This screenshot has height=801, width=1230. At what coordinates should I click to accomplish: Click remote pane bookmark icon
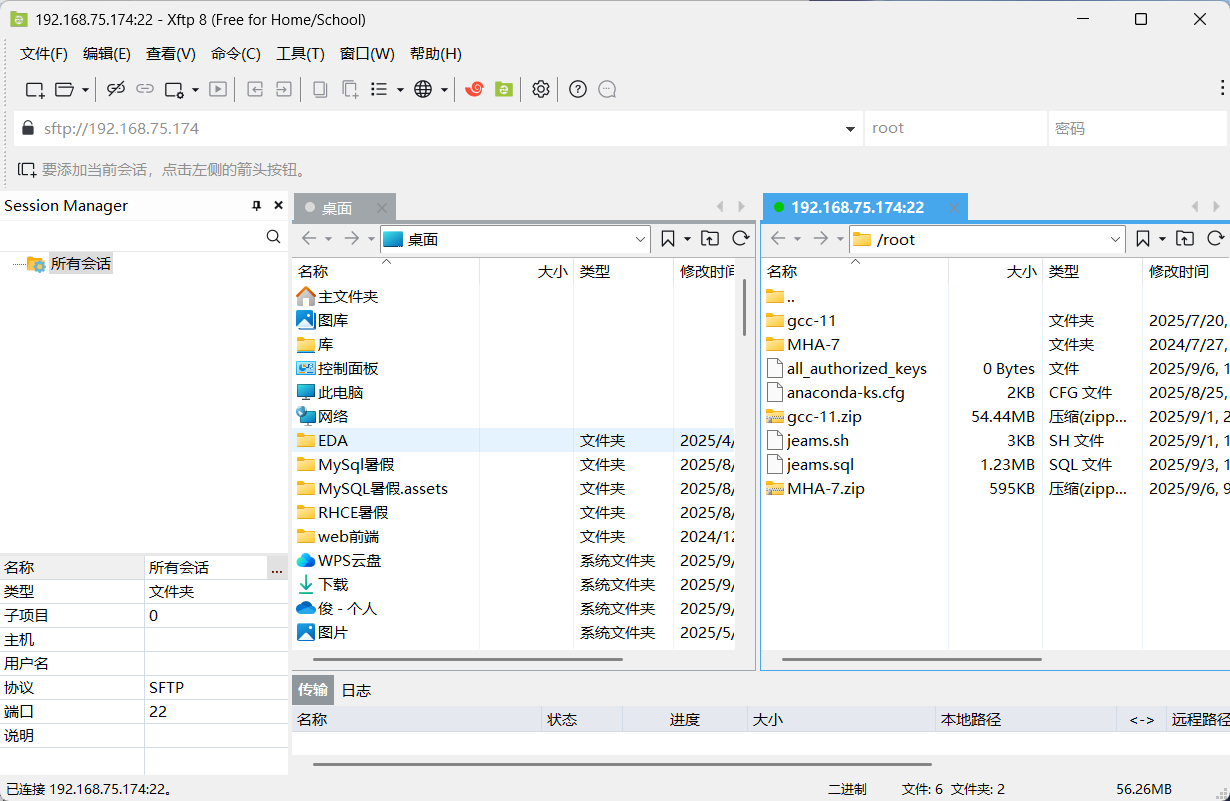pyautogui.click(x=1143, y=239)
